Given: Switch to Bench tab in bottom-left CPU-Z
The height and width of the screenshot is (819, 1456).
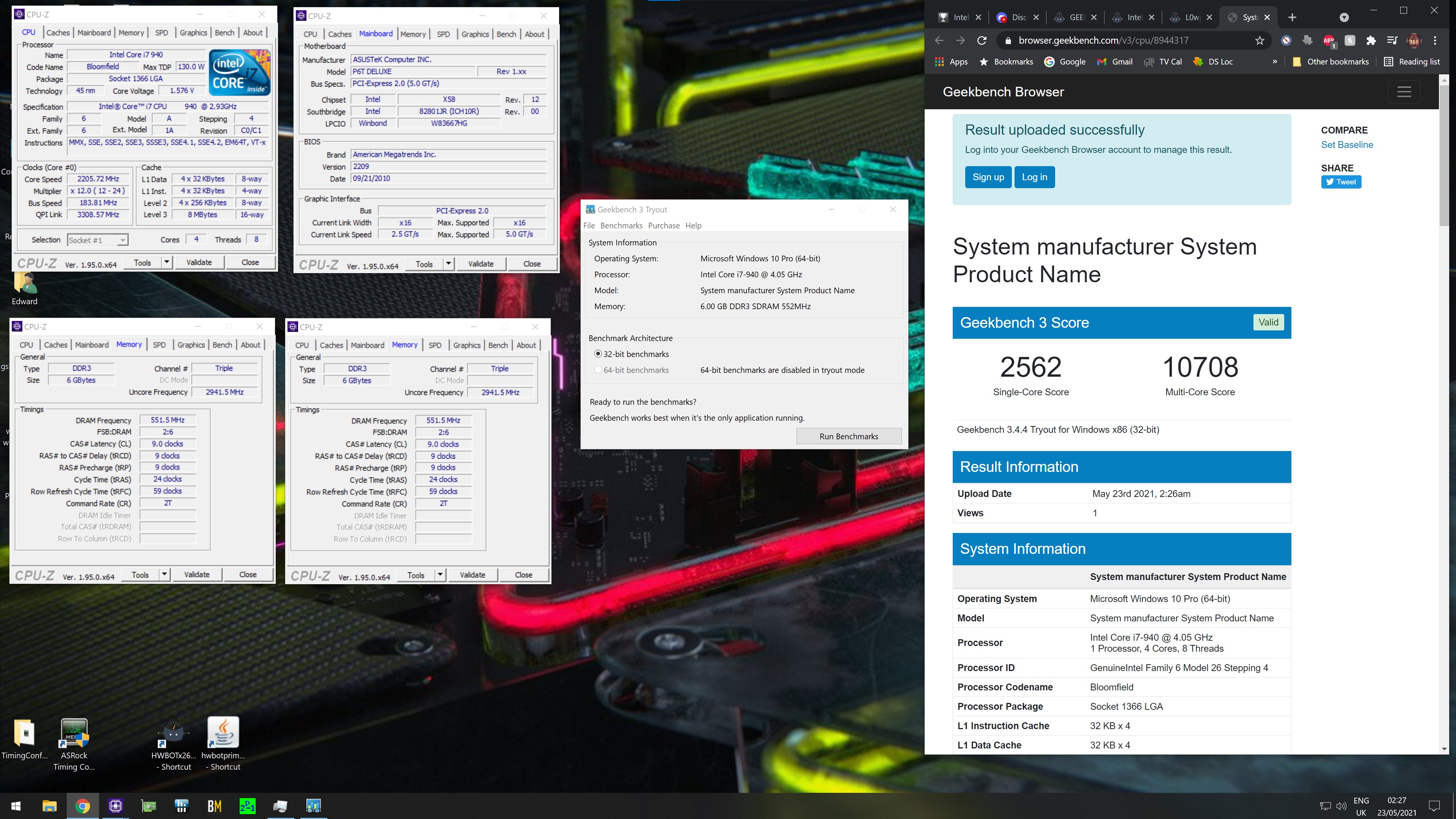Looking at the screenshot, I should [x=222, y=345].
